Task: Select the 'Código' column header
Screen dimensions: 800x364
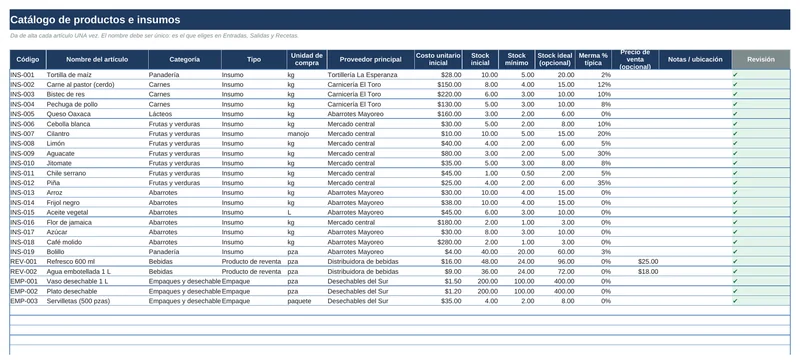Action: point(28,60)
